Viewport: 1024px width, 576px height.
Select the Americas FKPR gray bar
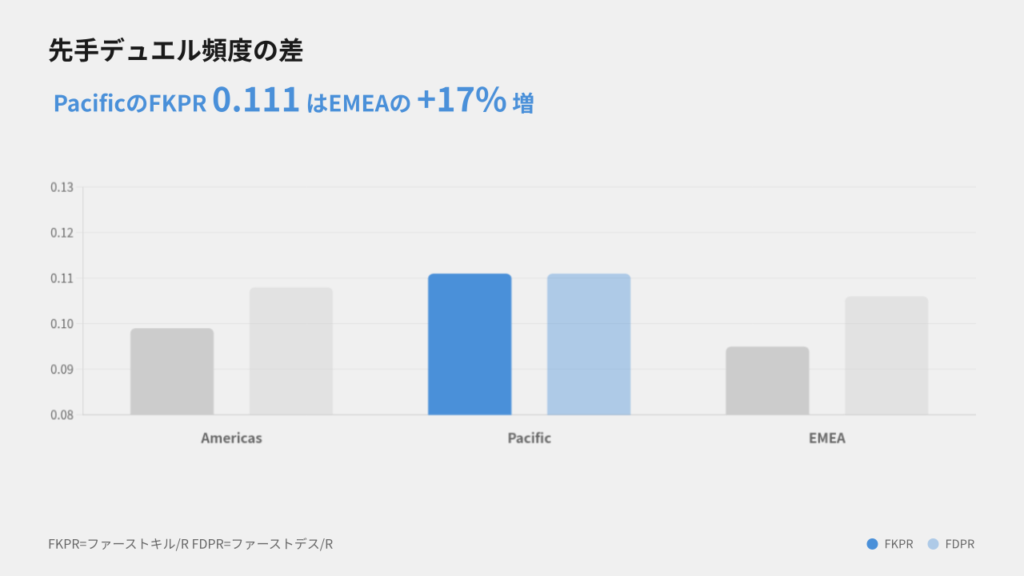pyautogui.click(x=172, y=371)
